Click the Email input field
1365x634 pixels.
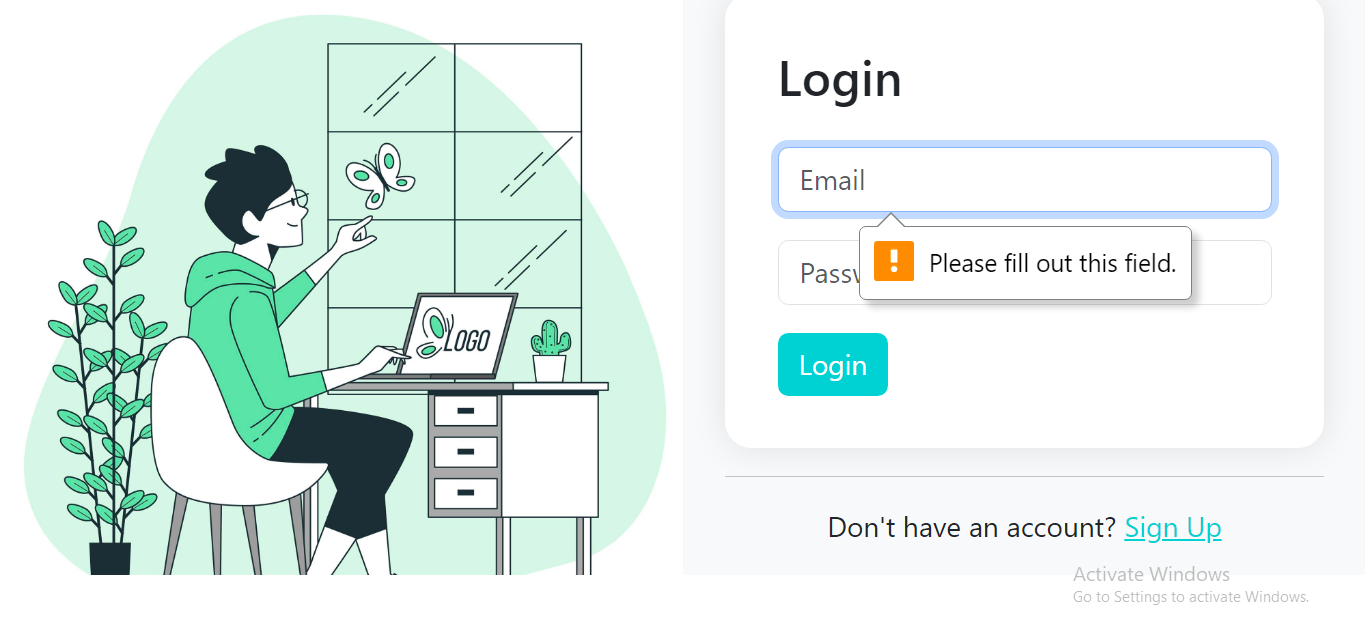point(1024,180)
